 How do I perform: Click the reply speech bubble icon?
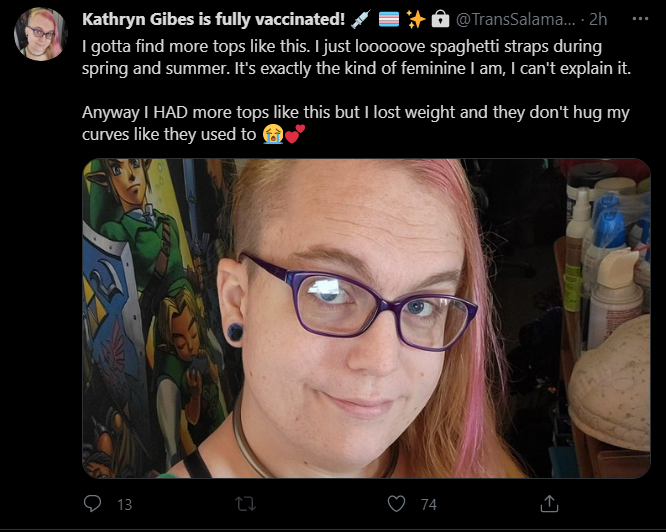coord(92,504)
